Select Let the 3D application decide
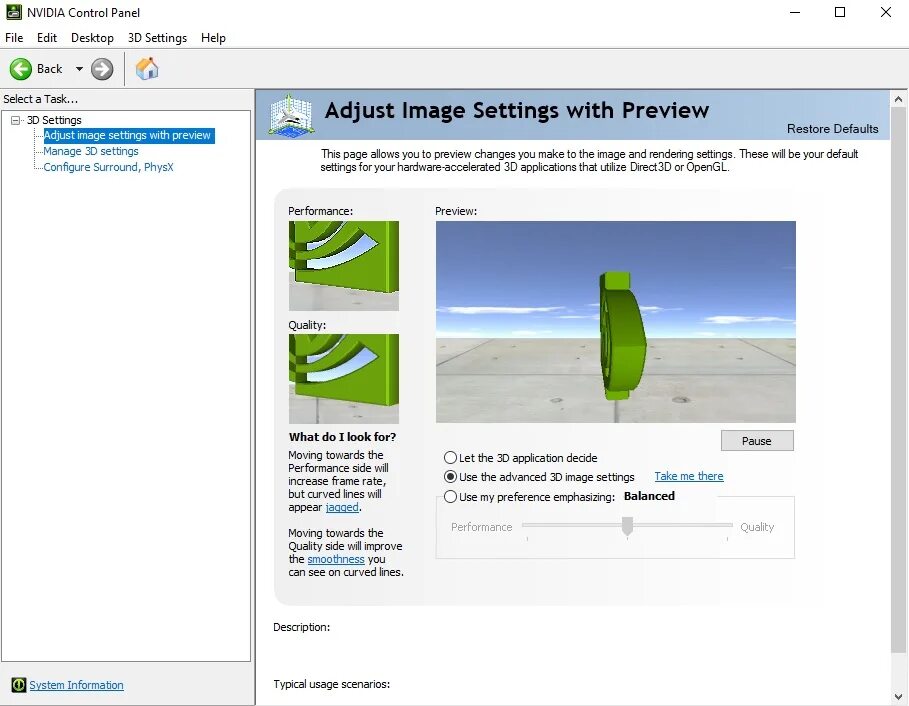Viewport: 909px width, 706px height. click(450, 457)
